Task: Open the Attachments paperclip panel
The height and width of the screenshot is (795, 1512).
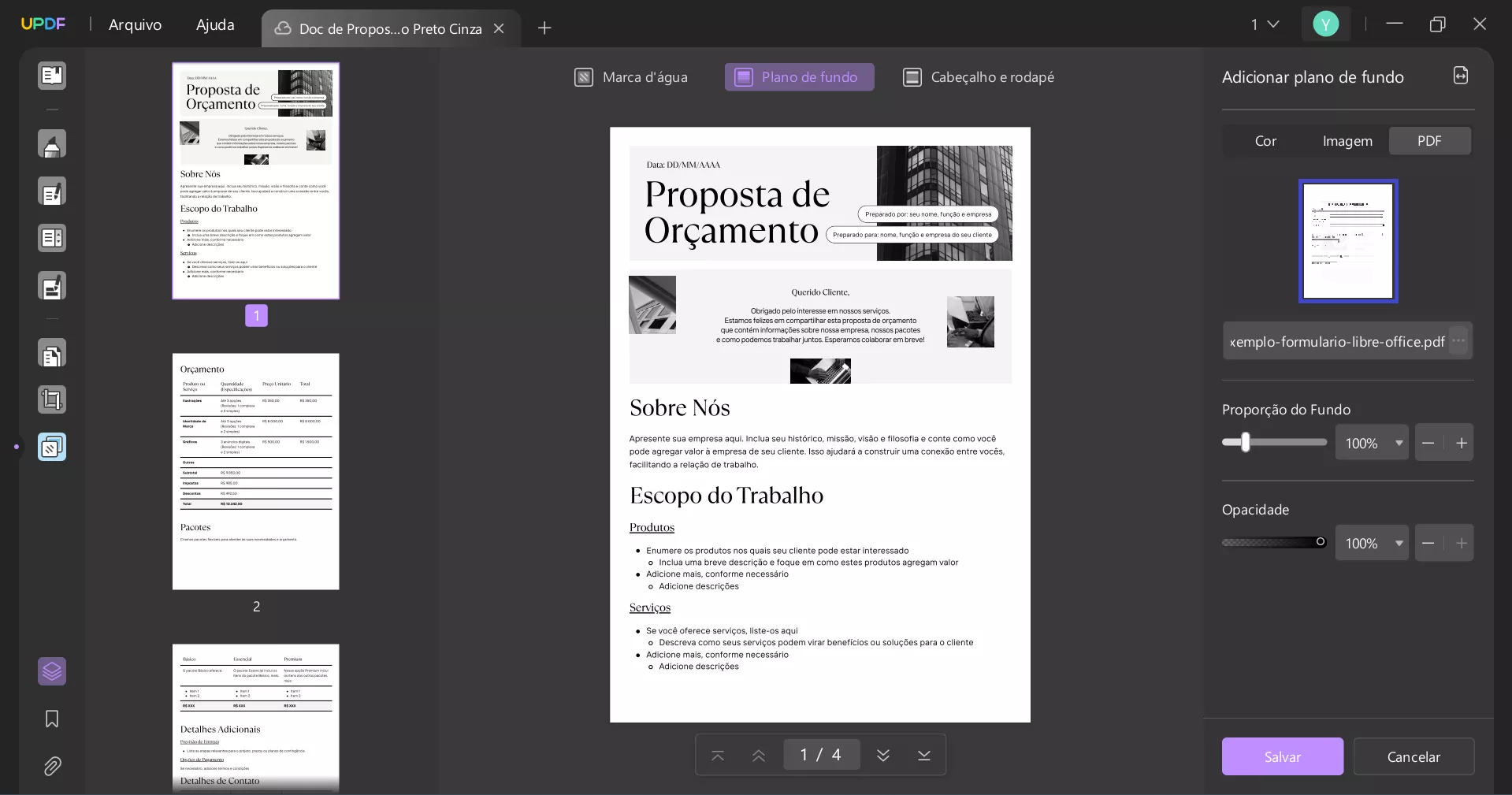Action: [52, 767]
